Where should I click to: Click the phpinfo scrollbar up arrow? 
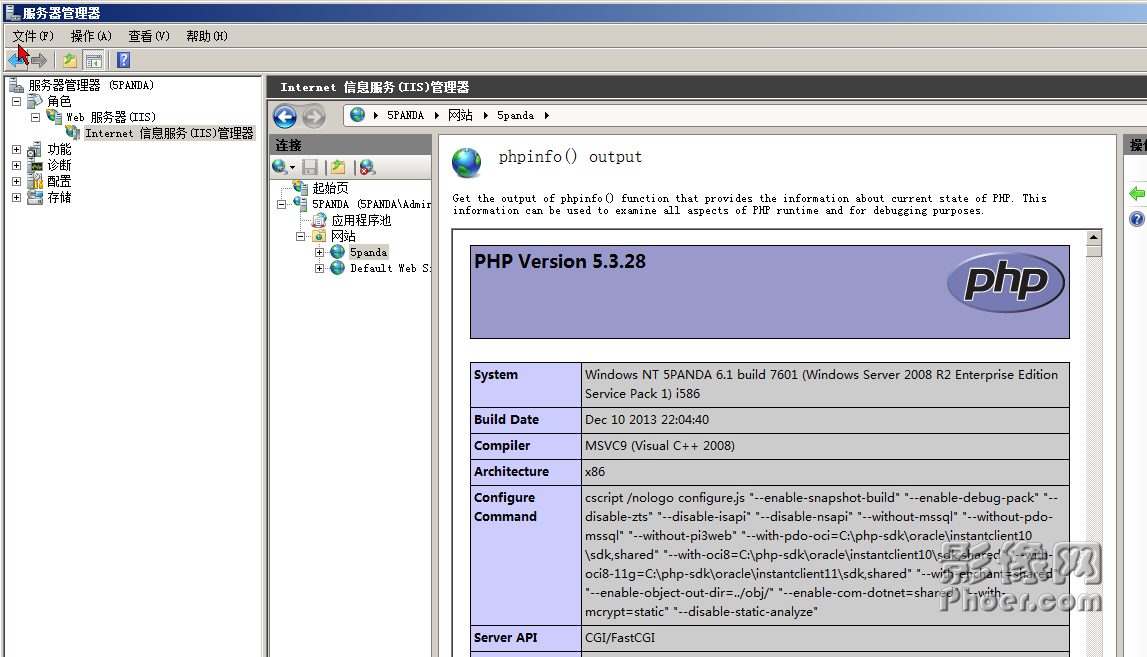tap(1094, 237)
